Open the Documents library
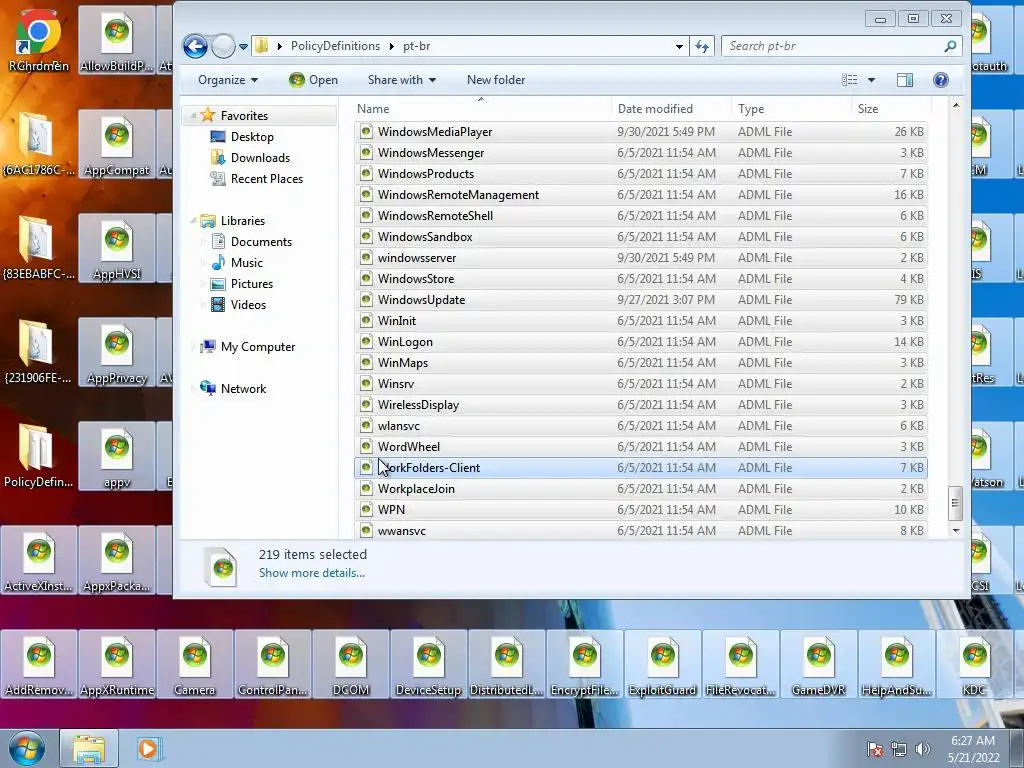1024x768 pixels. click(261, 242)
